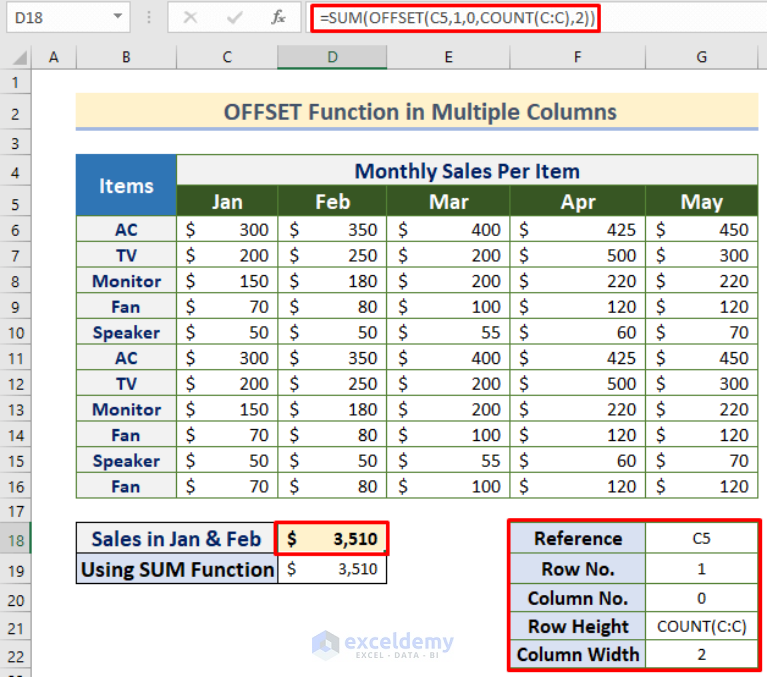767x677 pixels.
Task: Select row 1 header
Action: point(15,83)
